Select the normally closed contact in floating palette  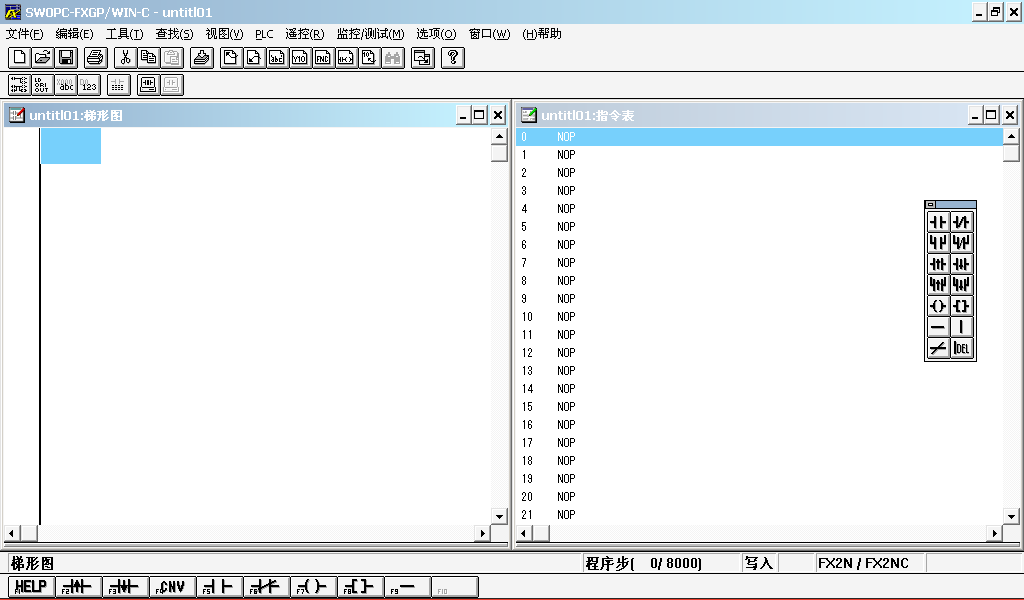click(962, 222)
